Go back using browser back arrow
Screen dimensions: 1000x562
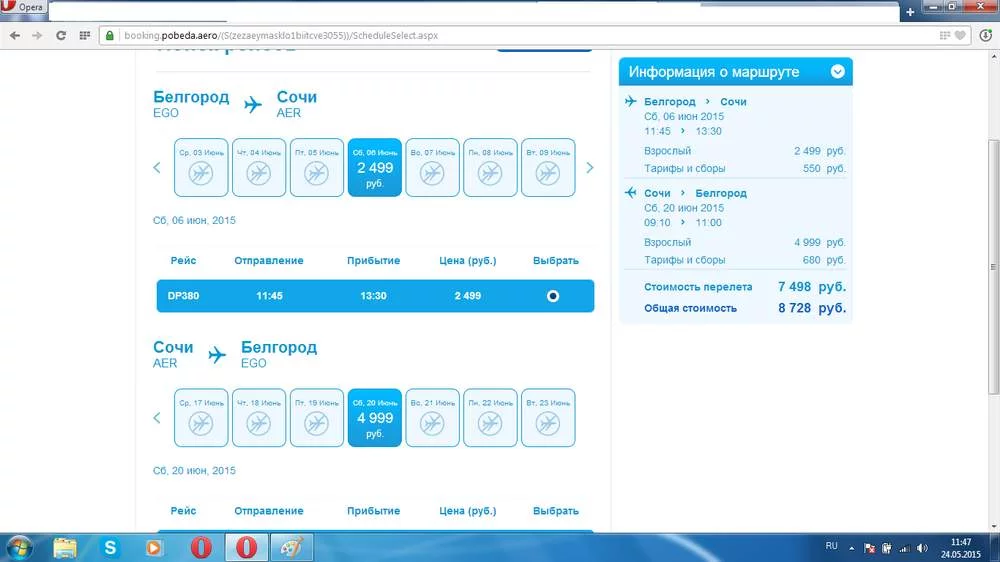click(x=15, y=36)
